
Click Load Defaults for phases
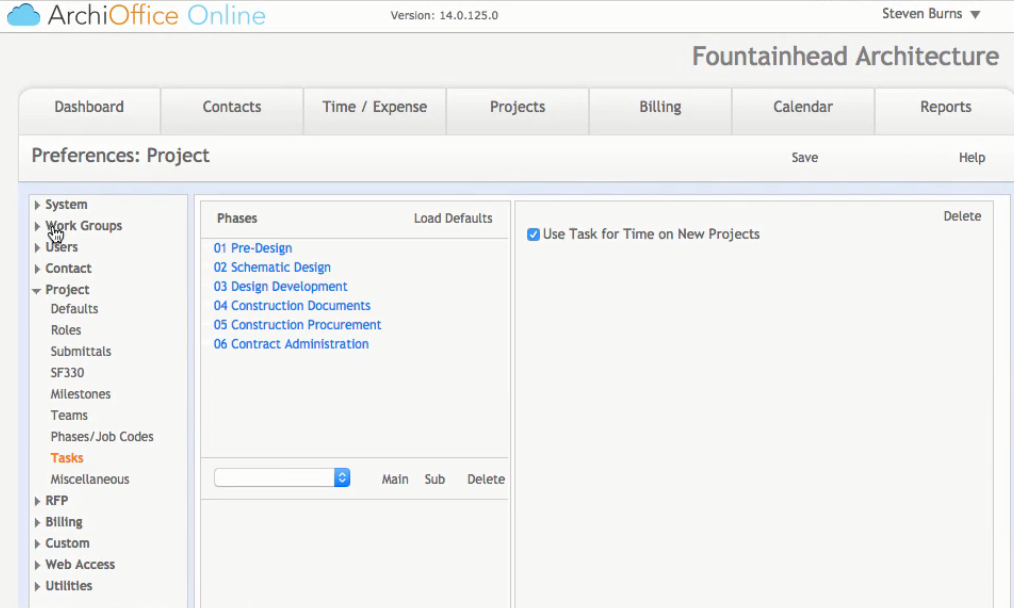453,218
